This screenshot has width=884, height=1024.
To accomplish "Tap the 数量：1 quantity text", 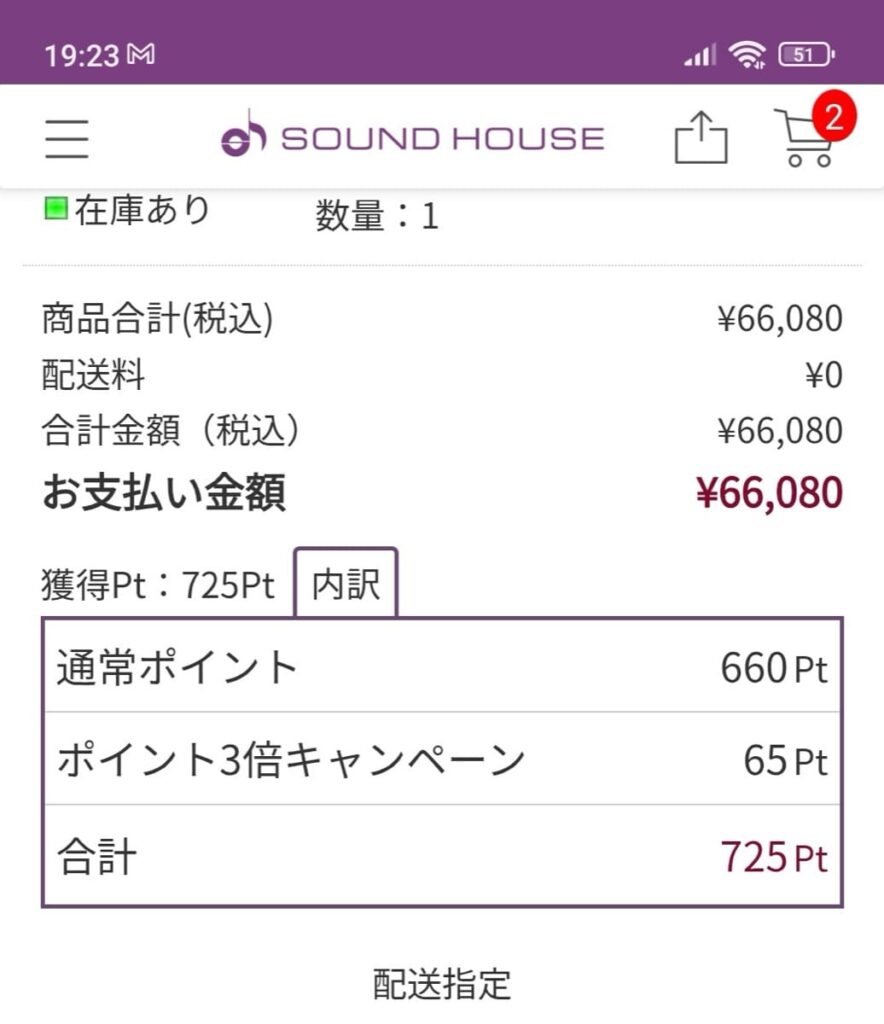I will (x=377, y=215).
